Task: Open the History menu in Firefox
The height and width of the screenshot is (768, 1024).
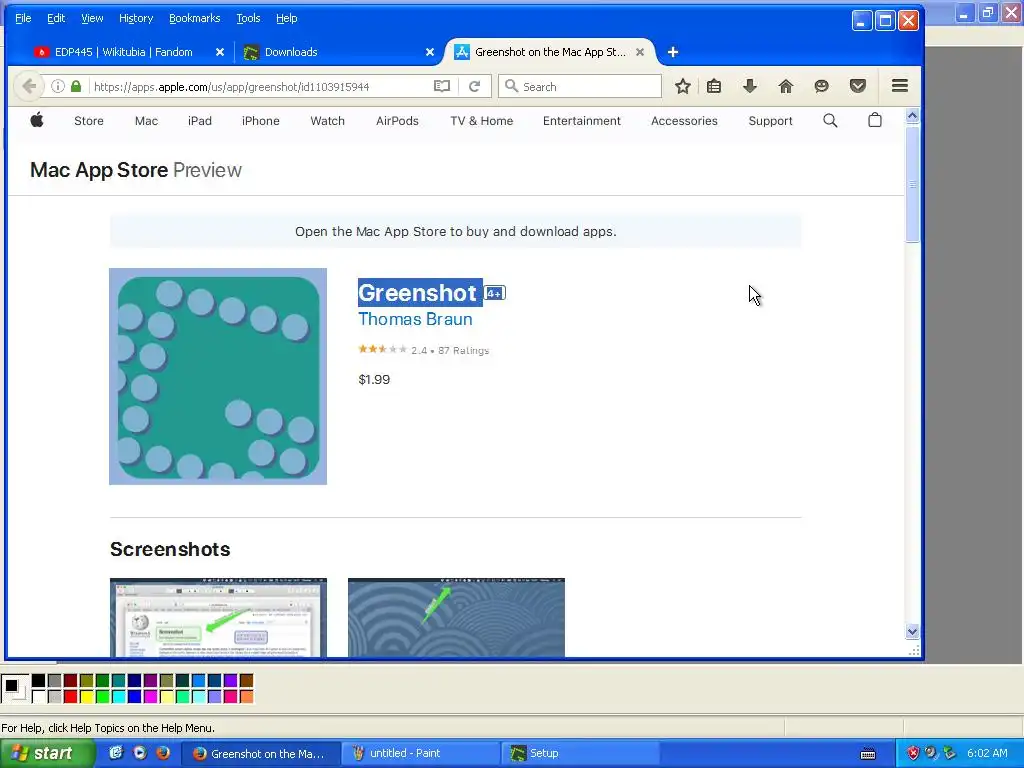Action: click(x=136, y=18)
